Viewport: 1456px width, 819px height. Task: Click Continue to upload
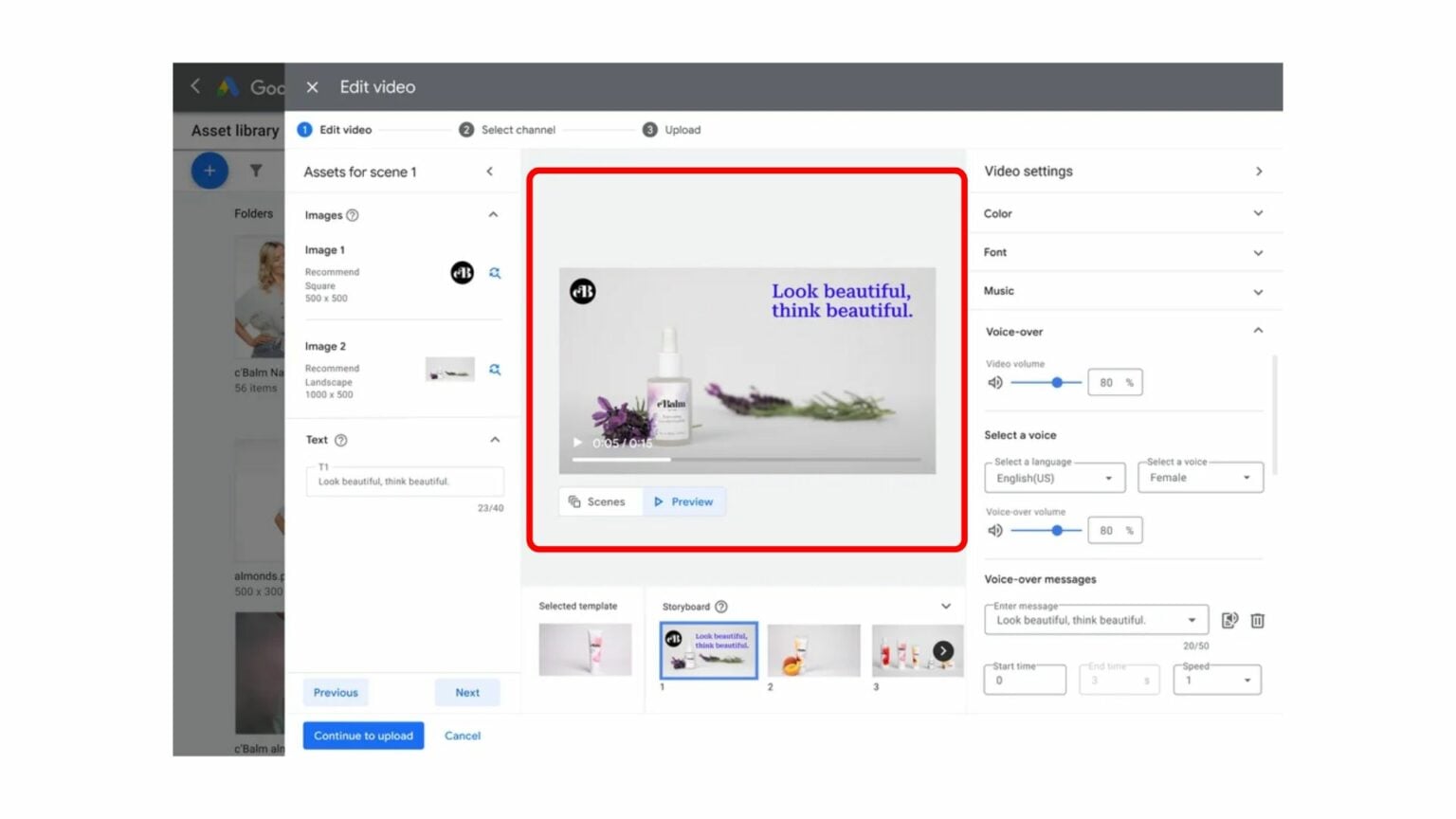click(x=363, y=735)
